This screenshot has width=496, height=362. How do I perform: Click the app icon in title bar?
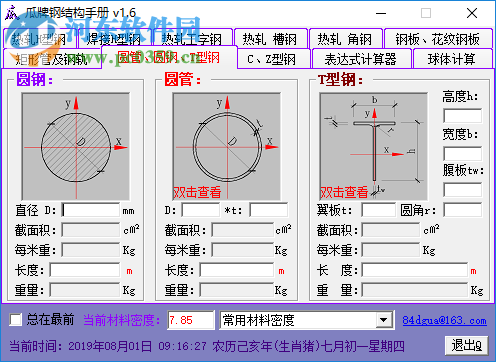(12, 13)
